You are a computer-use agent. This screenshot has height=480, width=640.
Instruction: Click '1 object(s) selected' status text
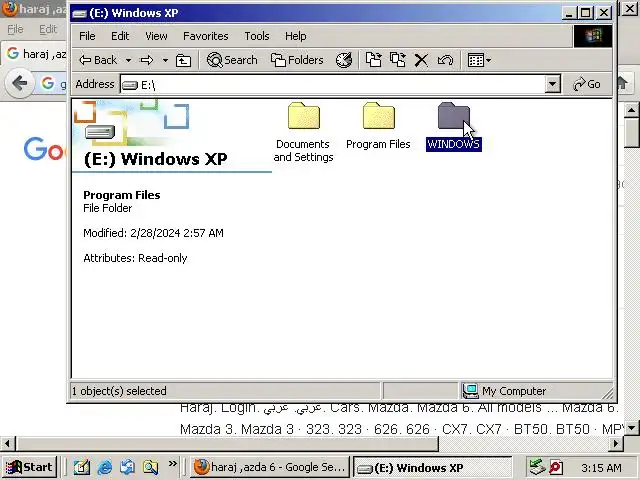click(119, 391)
